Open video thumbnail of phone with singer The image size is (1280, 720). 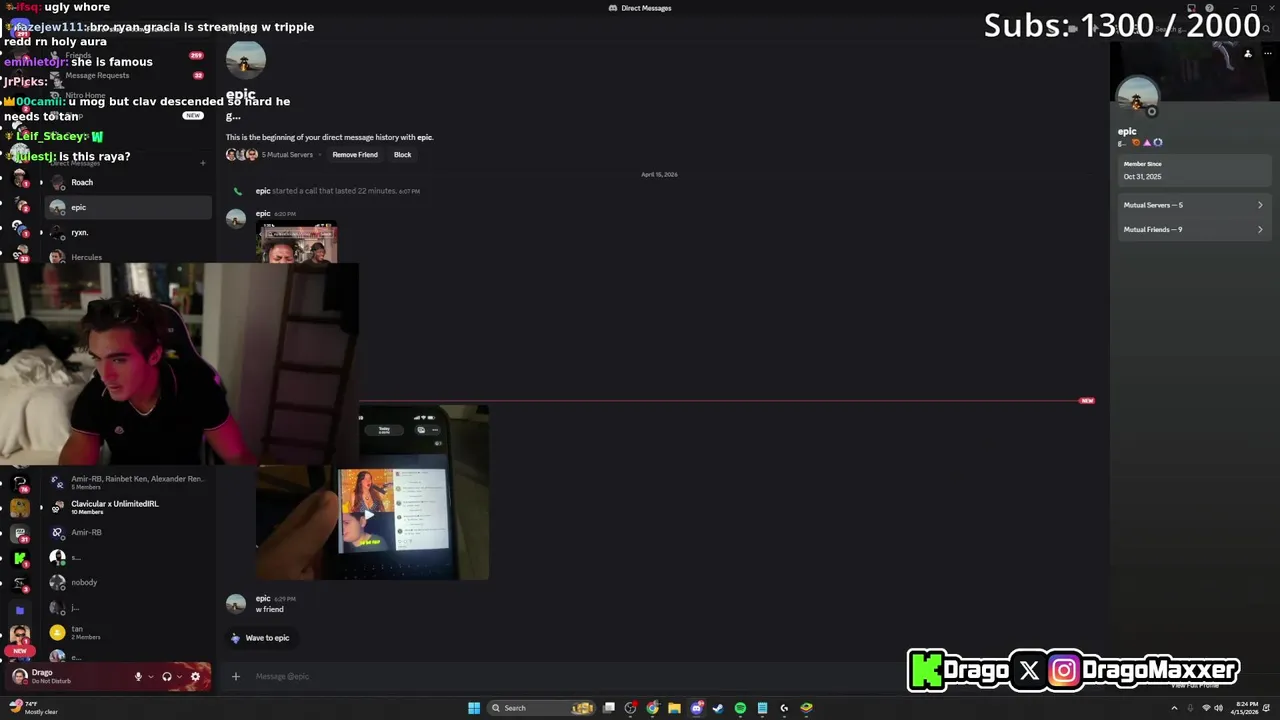373,492
